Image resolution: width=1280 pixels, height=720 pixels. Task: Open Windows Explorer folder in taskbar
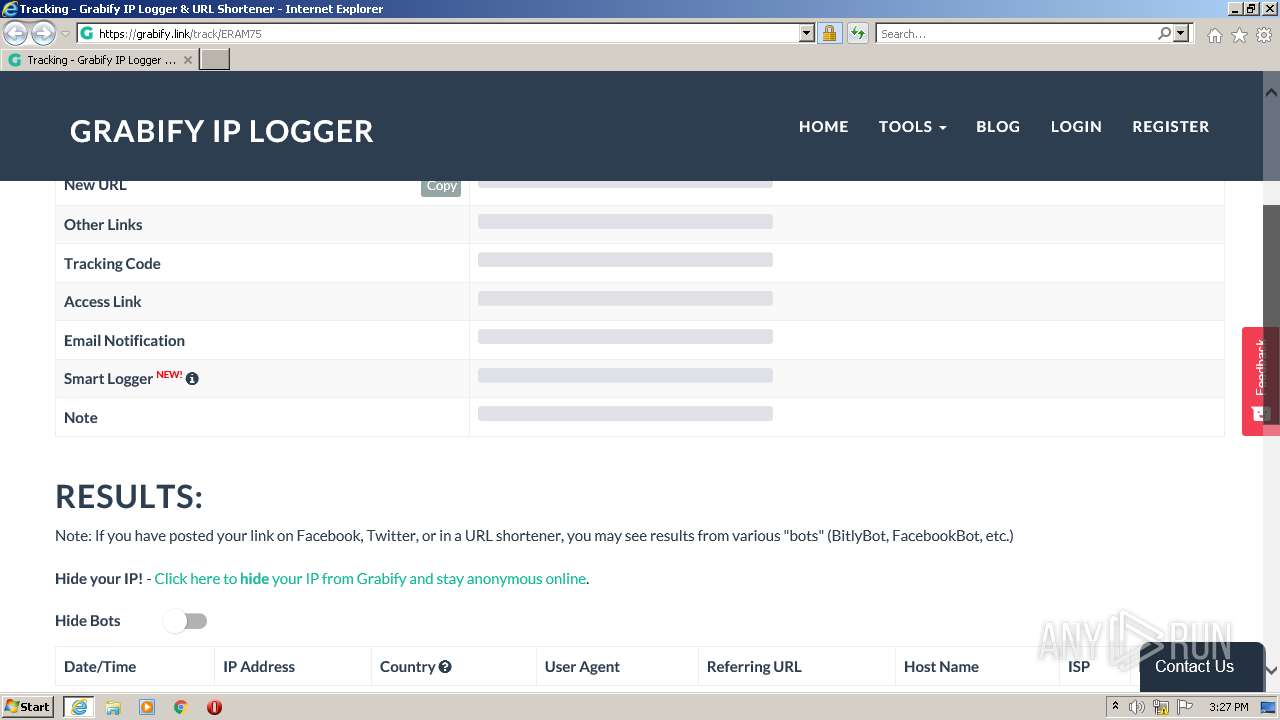[113, 707]
